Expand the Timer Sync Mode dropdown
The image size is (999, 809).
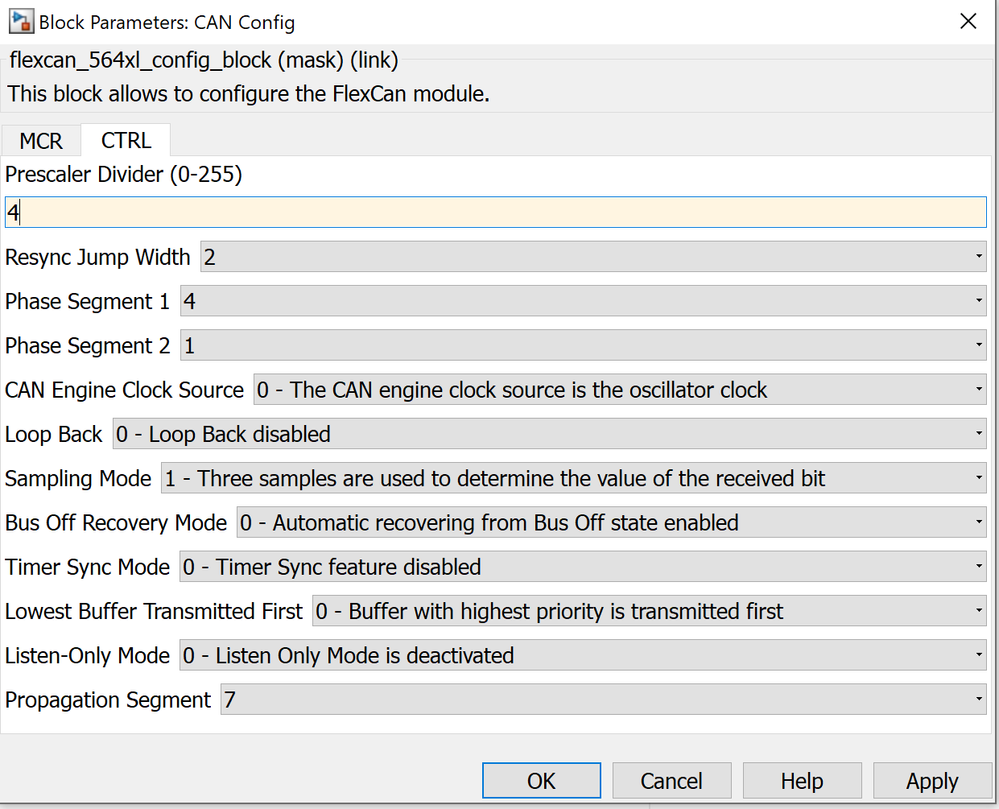(x=583, y=567)
